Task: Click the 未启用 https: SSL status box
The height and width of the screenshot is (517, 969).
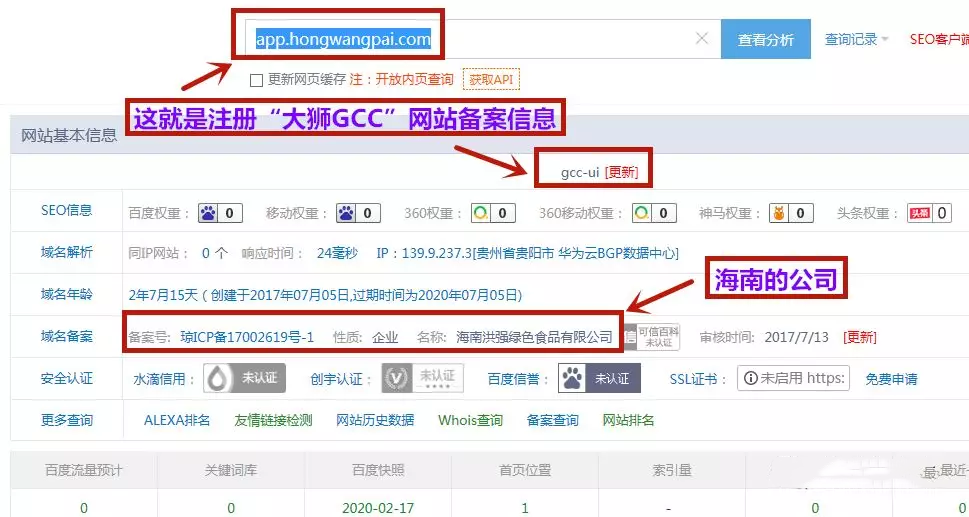Action: coord(793,378)
